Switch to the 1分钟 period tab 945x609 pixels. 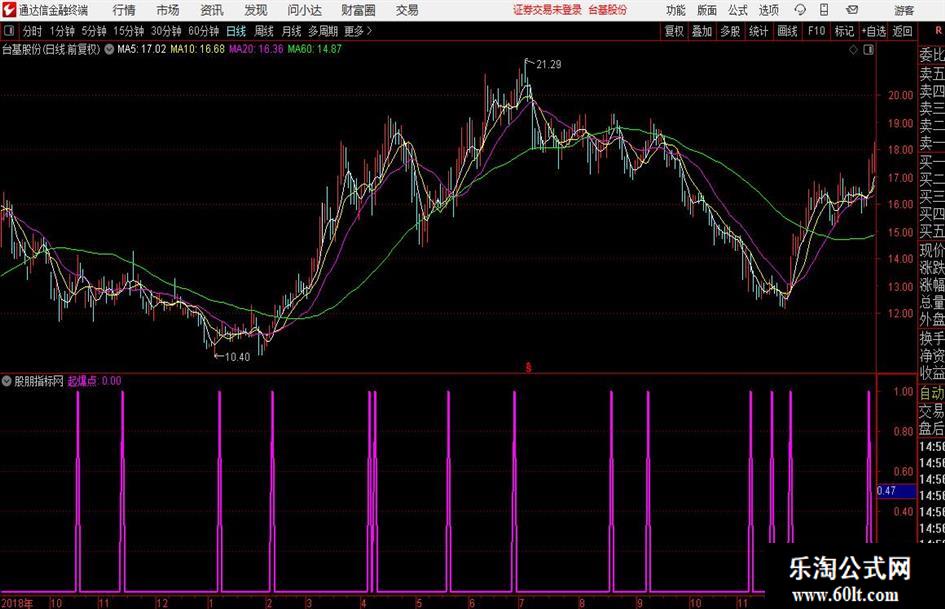click(61, 31)
